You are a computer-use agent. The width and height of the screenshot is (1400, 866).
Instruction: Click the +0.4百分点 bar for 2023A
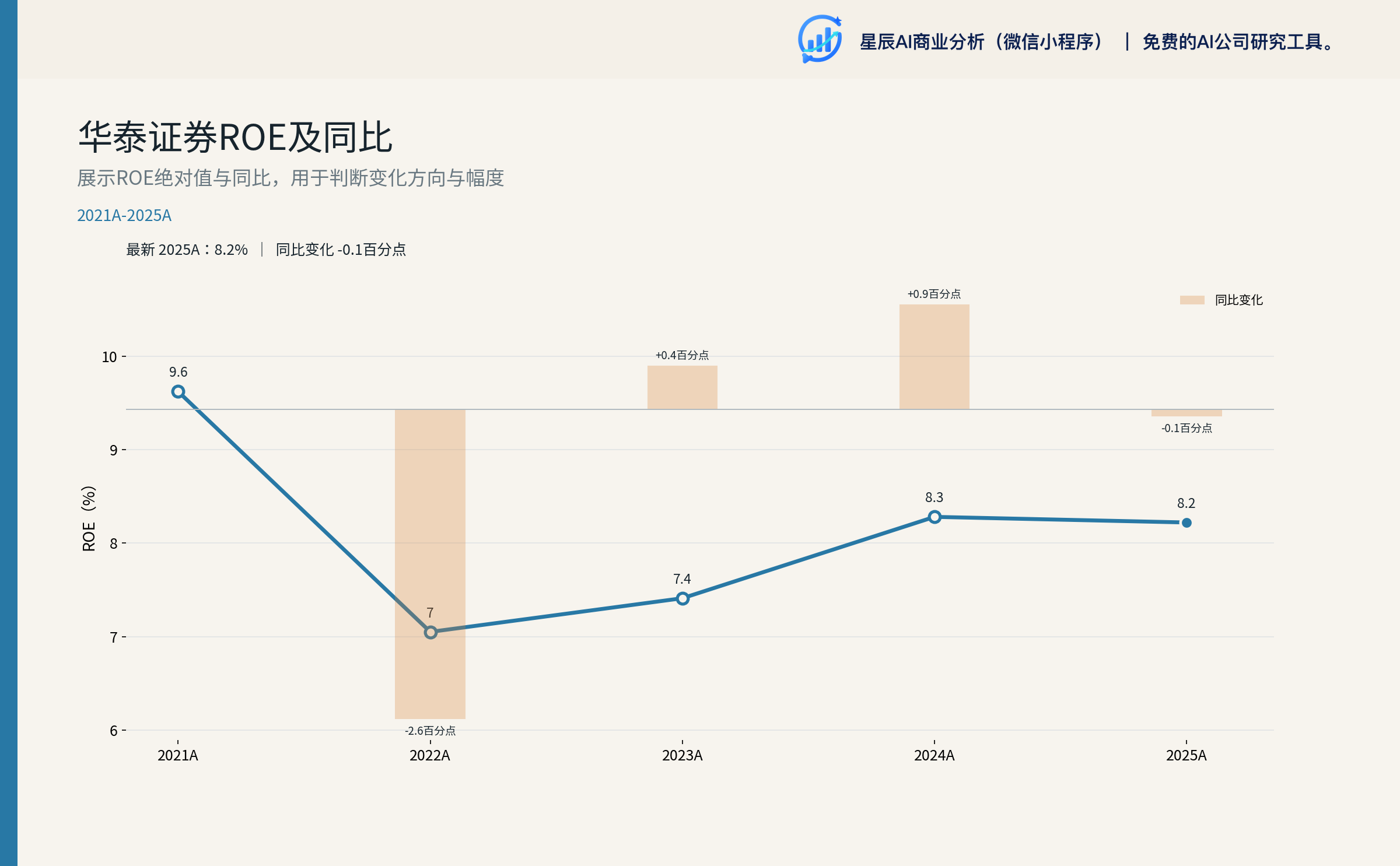coord(682,387)
